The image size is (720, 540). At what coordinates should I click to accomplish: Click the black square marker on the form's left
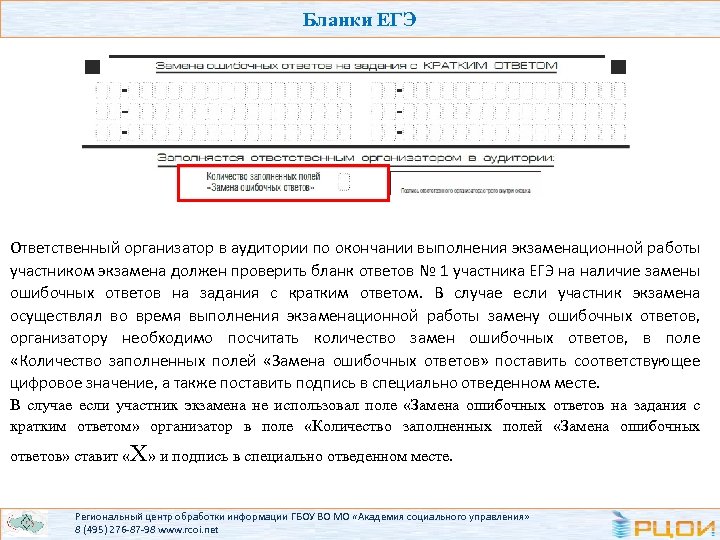click(x=92, y=67)
